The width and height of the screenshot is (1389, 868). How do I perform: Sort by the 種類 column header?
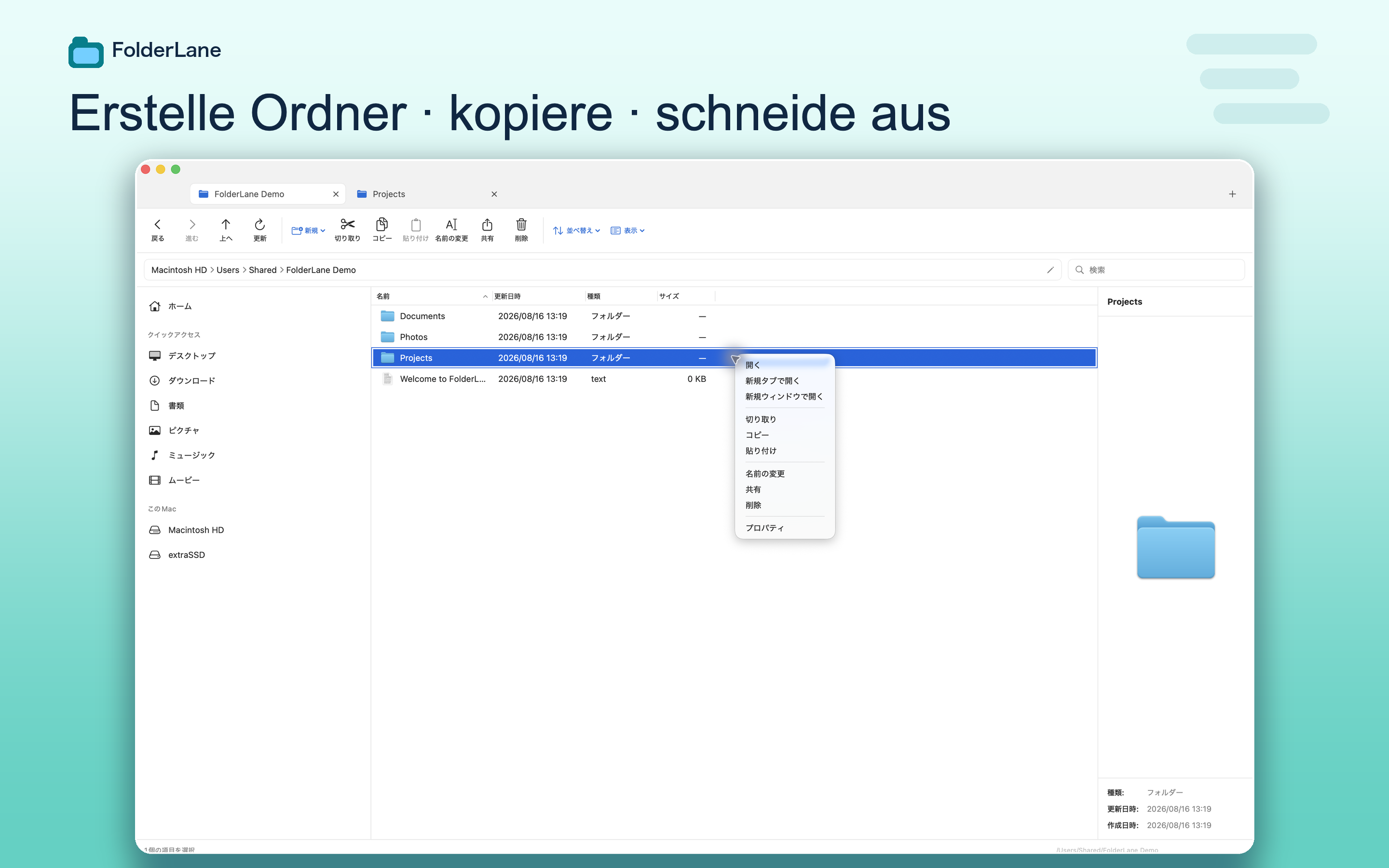click(621, 296)
